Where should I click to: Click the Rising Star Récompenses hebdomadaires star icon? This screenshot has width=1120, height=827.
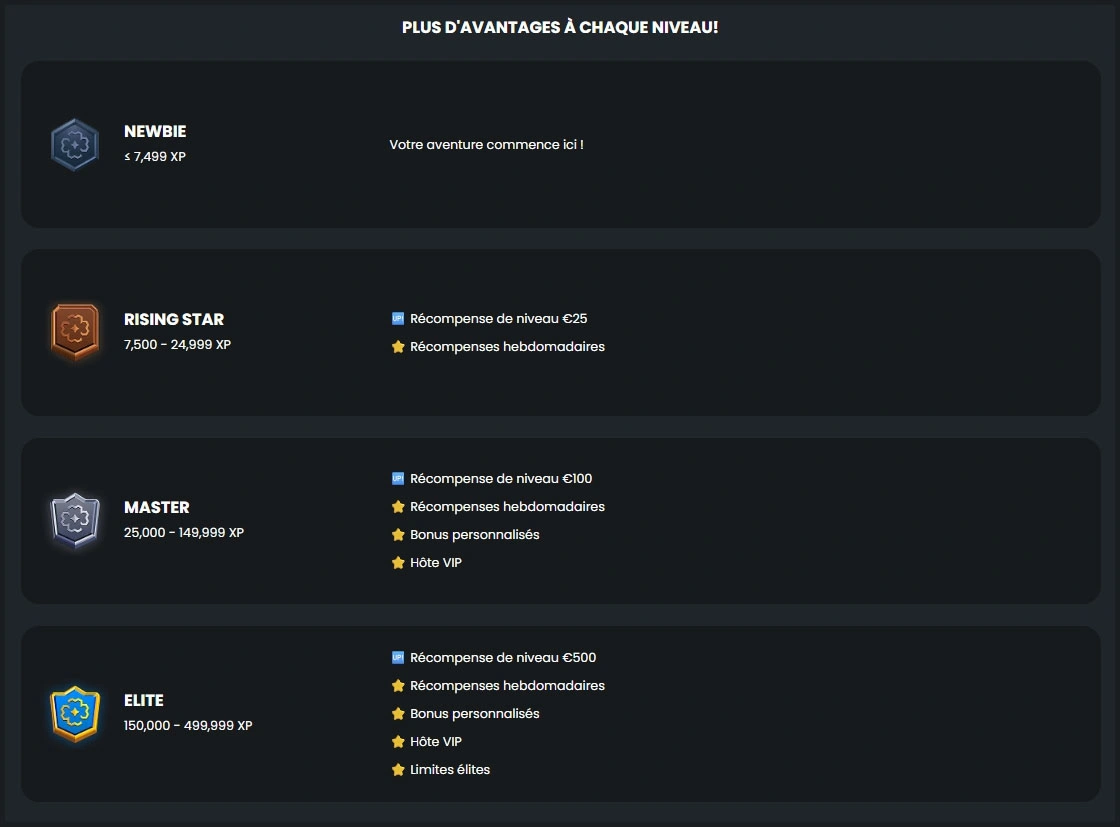coord(398,347)
